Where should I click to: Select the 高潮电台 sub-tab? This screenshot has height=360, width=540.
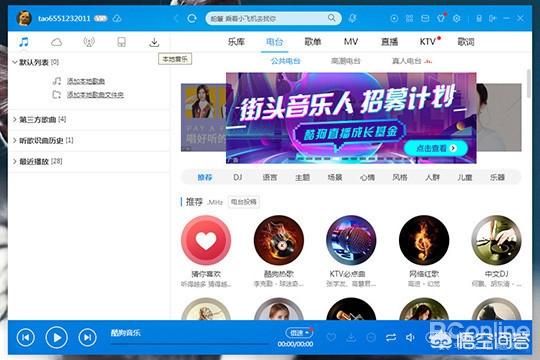pyautogui.click(x=345, y=61)
